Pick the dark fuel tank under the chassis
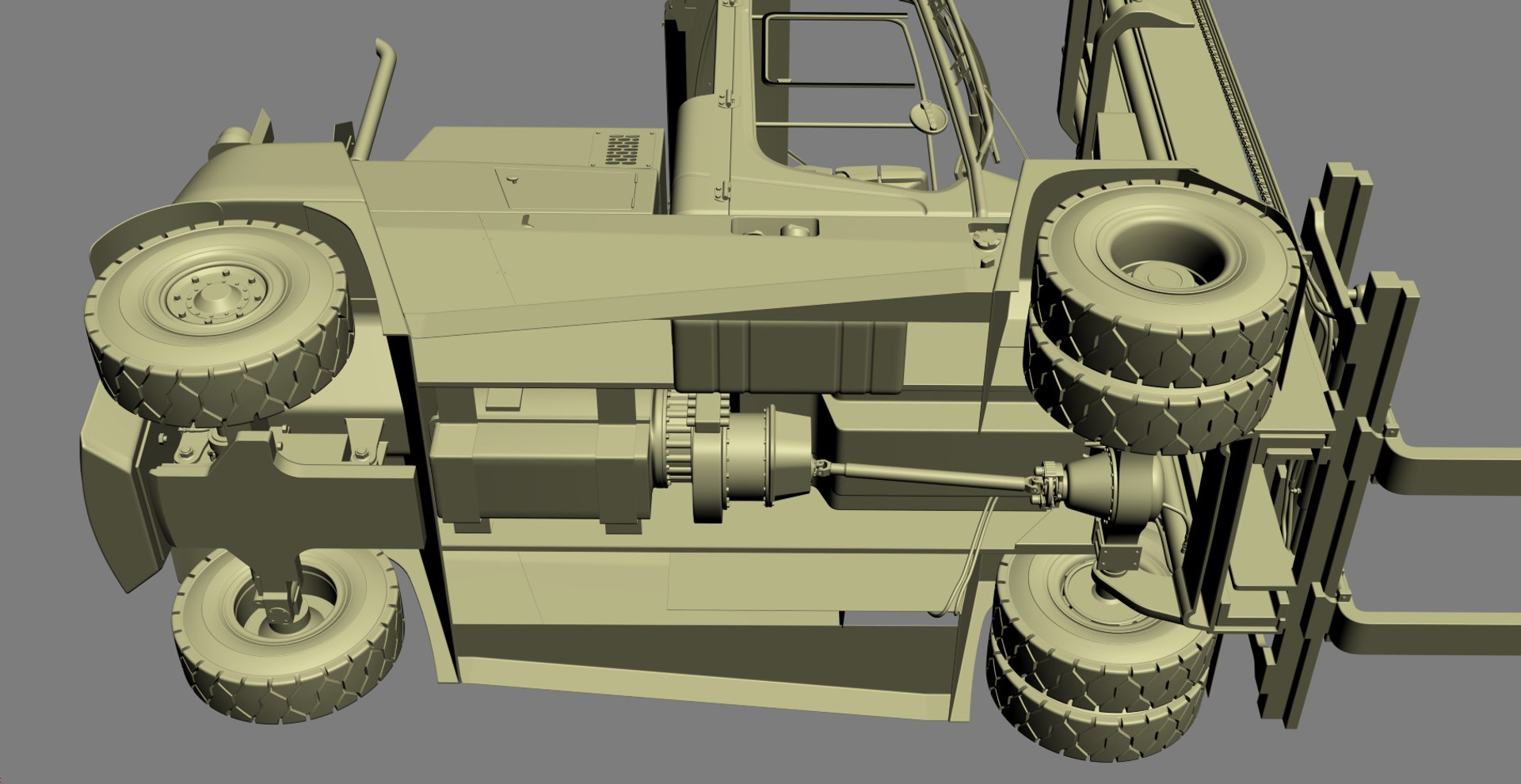This screenshot has width=1521, height=784. point(788,357)
